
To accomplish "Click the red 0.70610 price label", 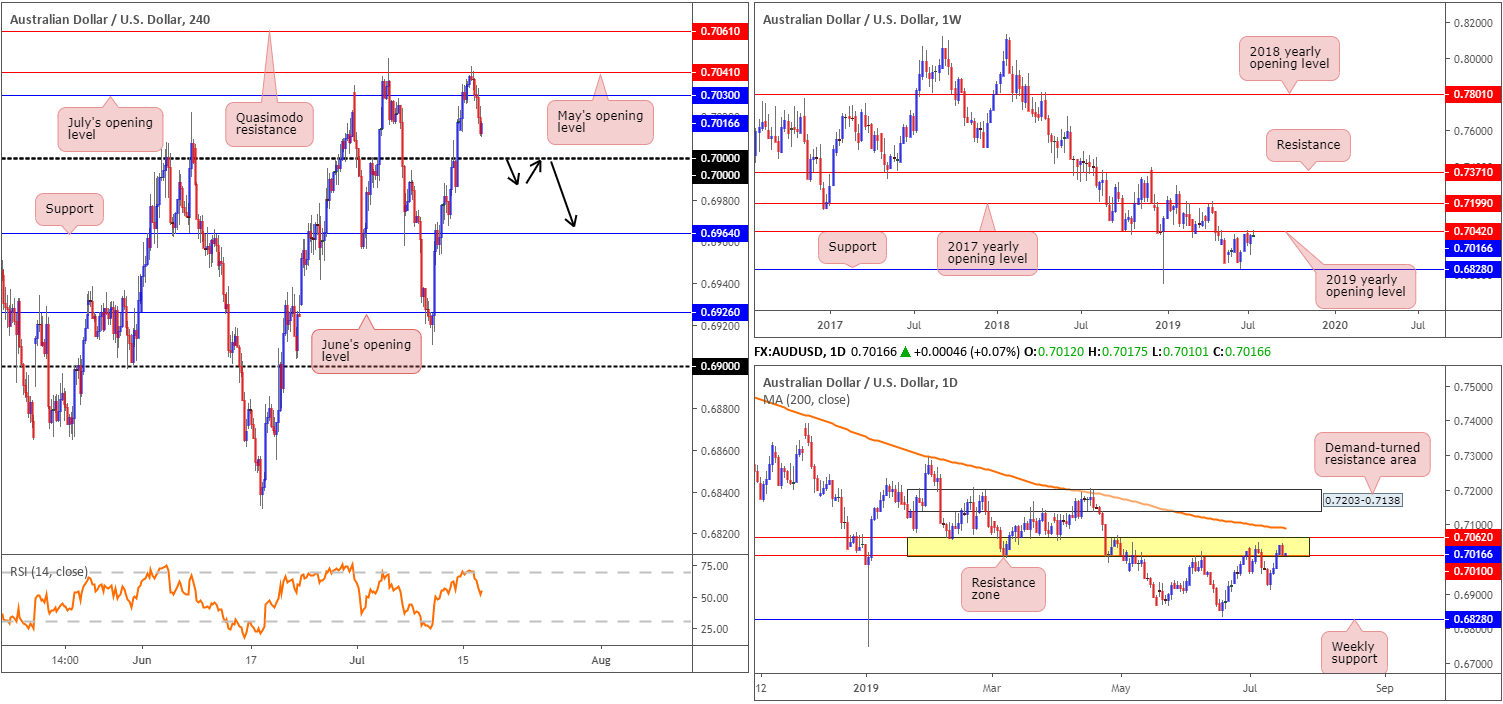I will click(x=720, y=32).
